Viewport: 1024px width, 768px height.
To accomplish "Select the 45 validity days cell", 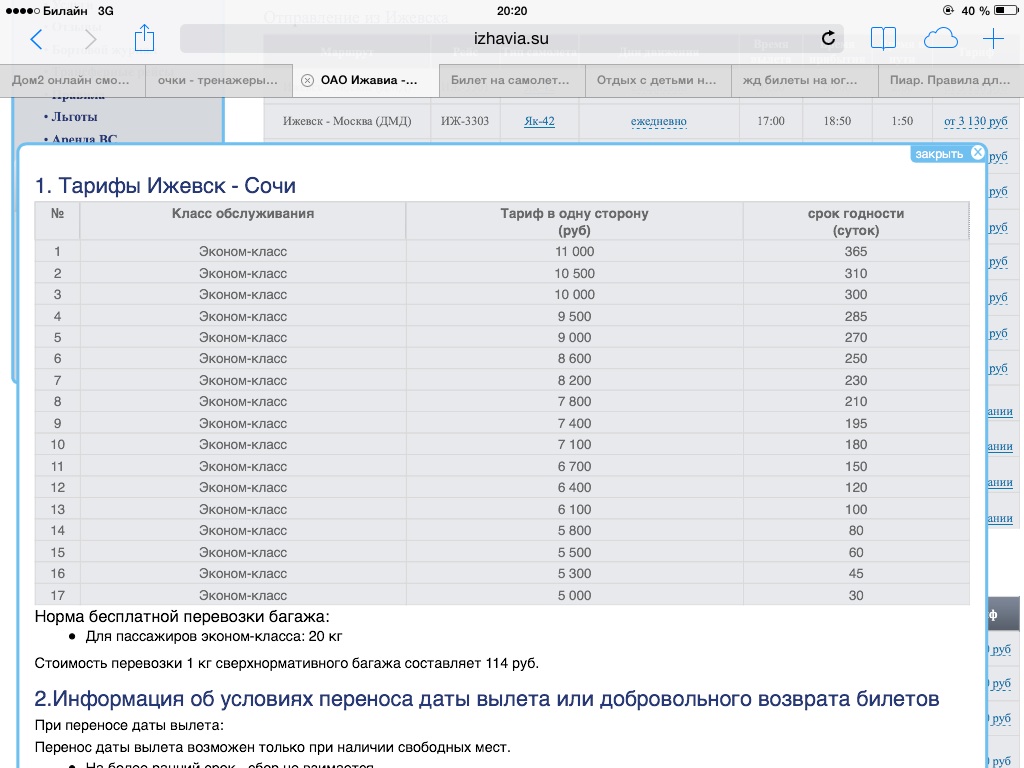I will (856, 573).
